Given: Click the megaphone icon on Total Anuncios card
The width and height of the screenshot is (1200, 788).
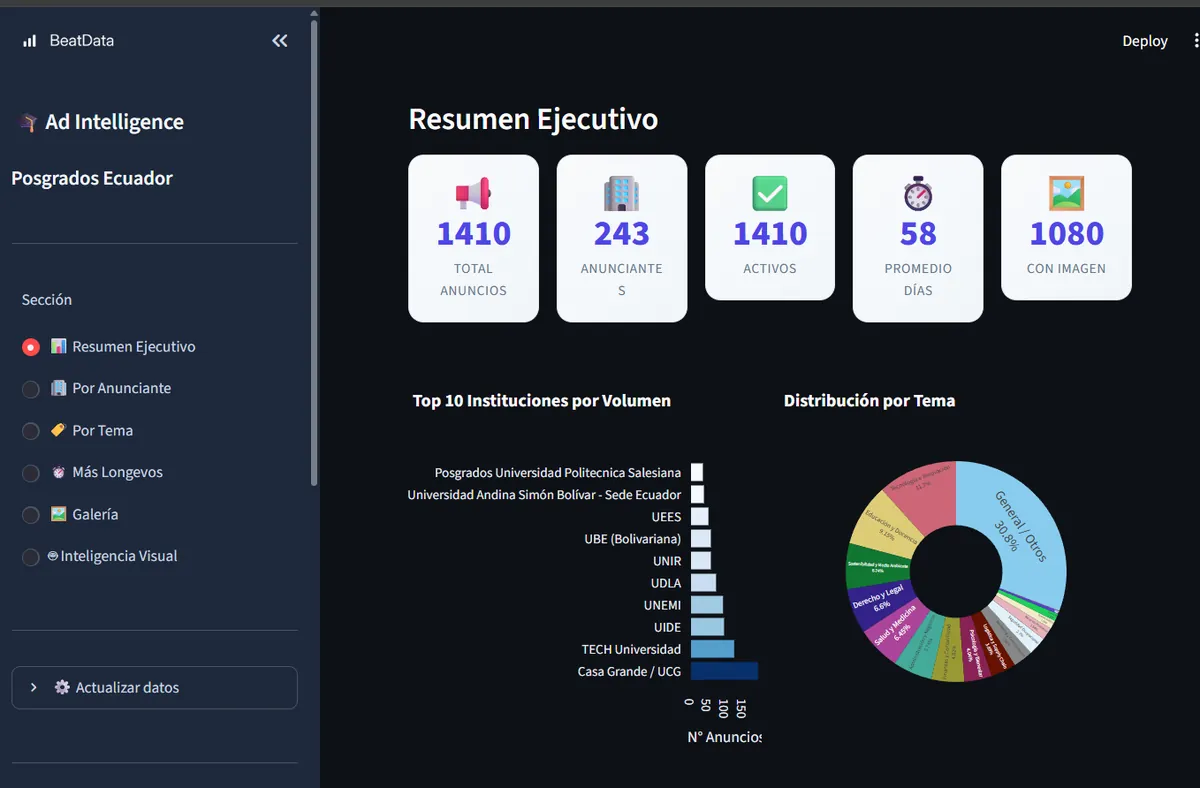Looking at the screenshot, I should click(x=473, y=193).
